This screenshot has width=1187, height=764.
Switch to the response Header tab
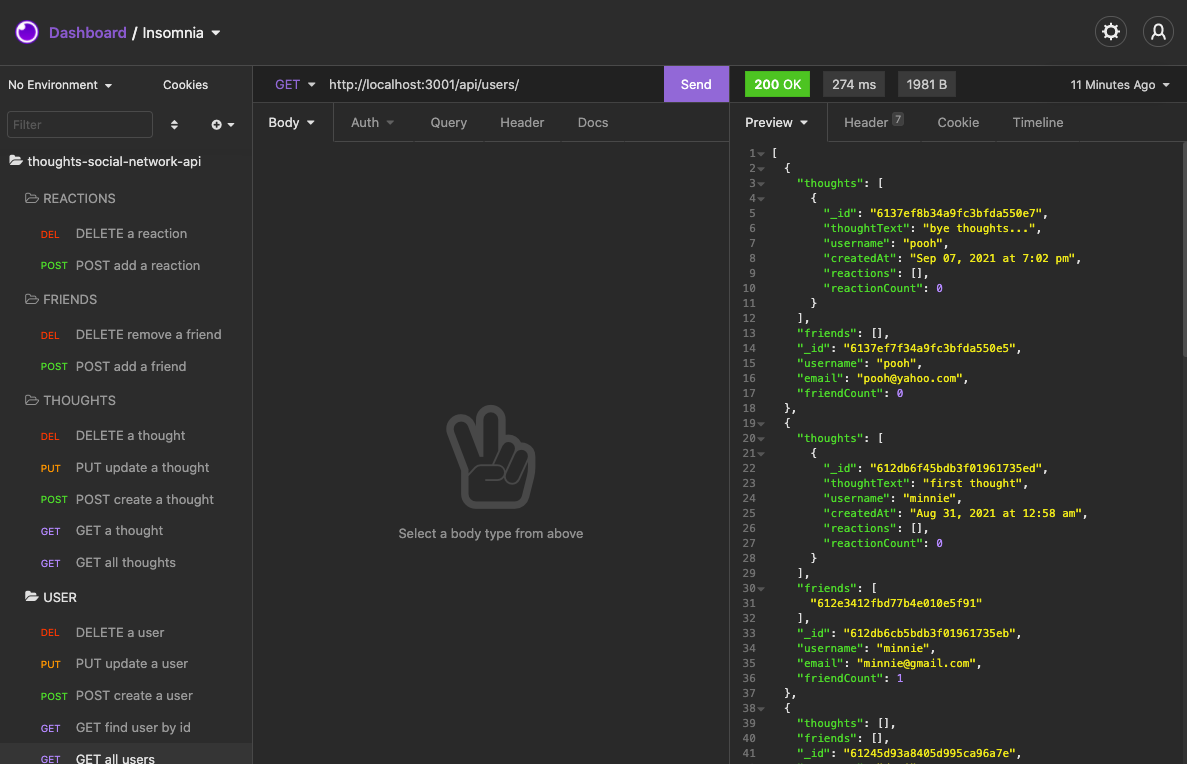tap(874, 123)
